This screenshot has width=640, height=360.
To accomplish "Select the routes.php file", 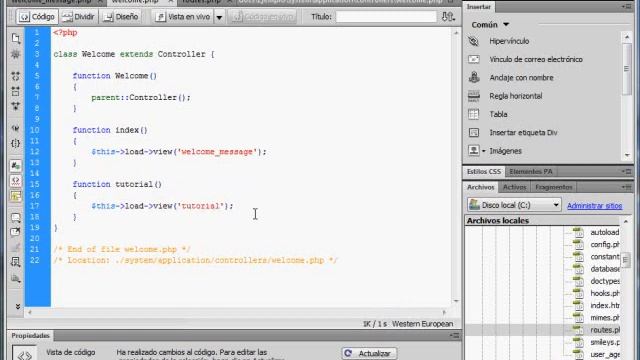I will [604, 330].
